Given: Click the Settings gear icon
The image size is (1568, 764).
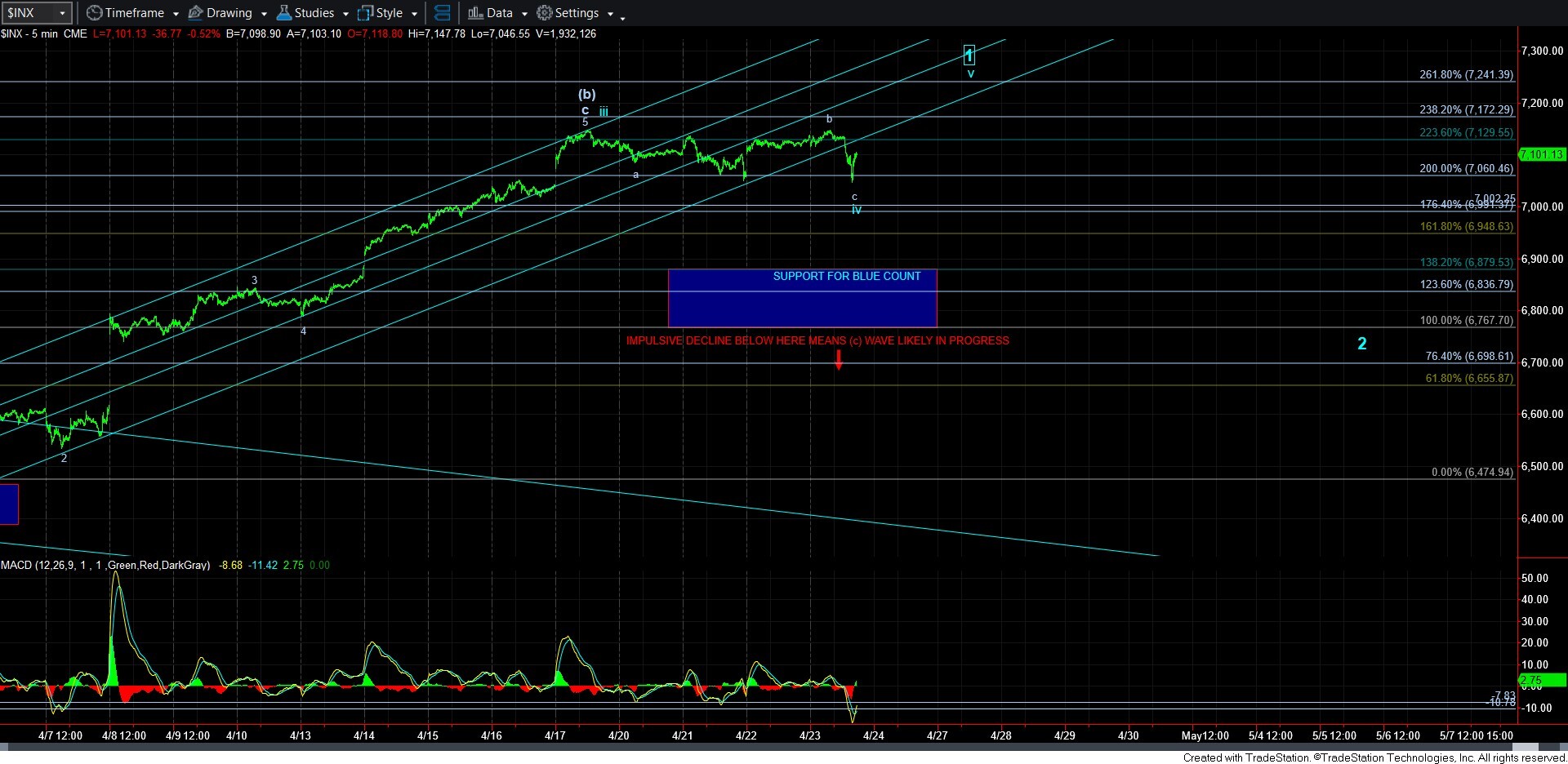Looking at the screenshot, I should coord(544,13).
